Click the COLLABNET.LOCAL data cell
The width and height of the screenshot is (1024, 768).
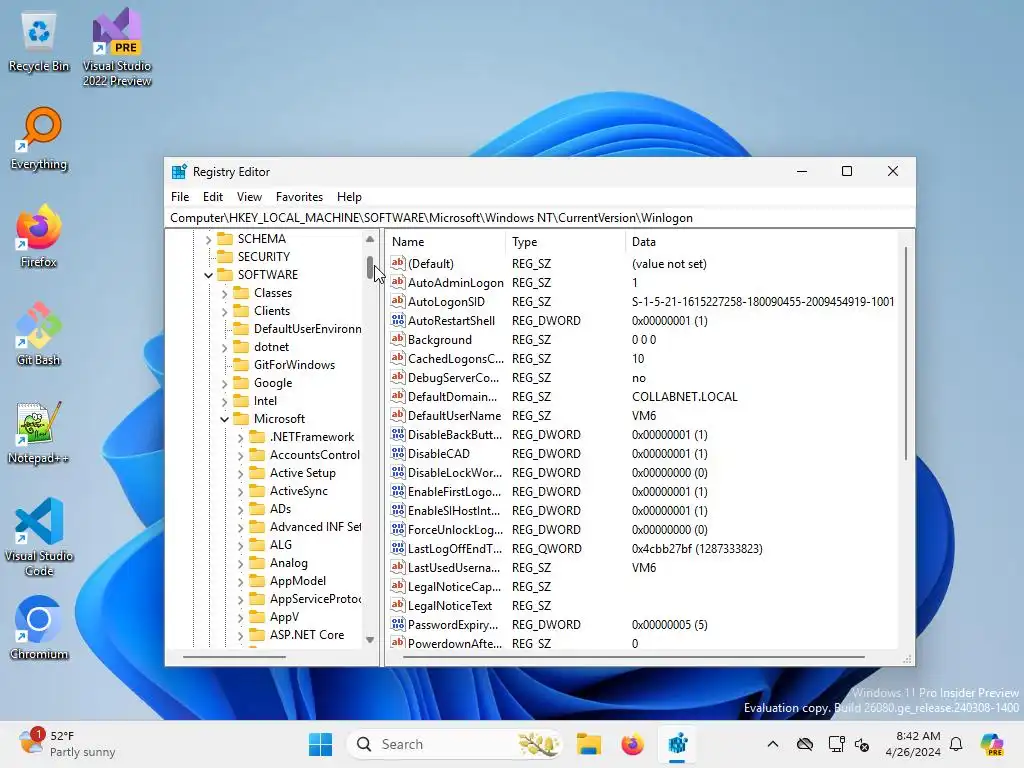[684, 396]
